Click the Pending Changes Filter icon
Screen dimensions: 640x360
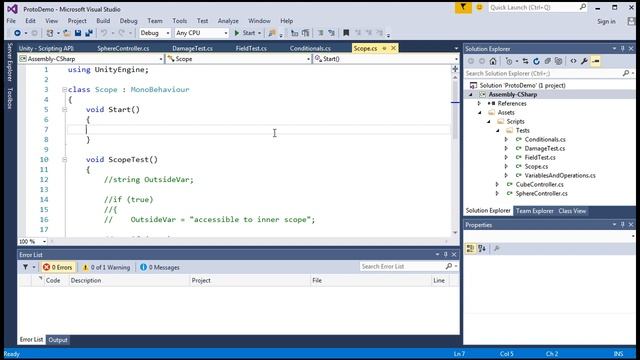click(509, 61)
